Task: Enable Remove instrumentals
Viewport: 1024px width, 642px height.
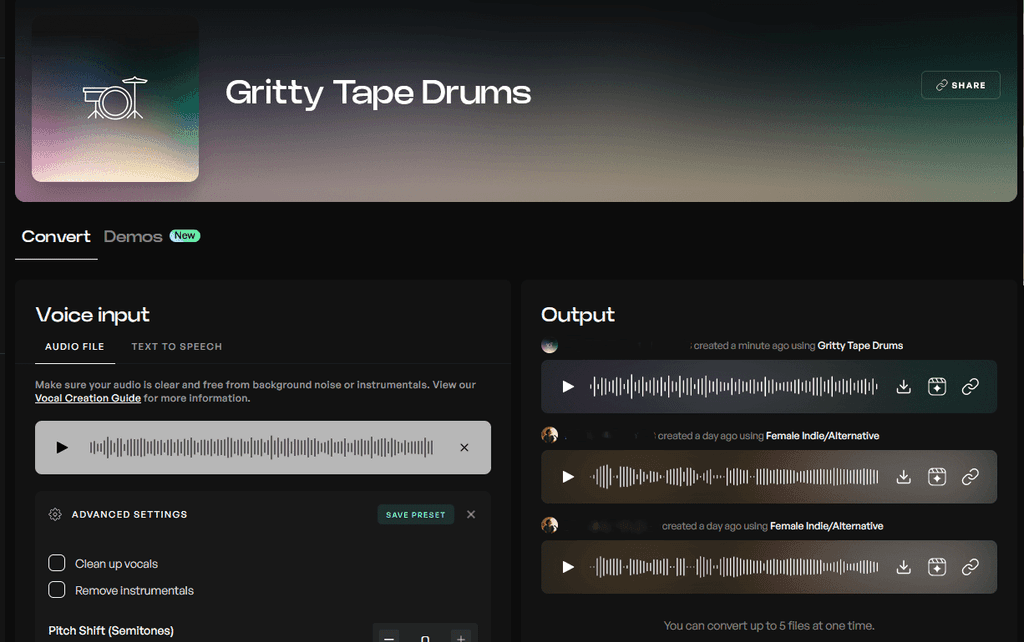Action: [57, 590]
